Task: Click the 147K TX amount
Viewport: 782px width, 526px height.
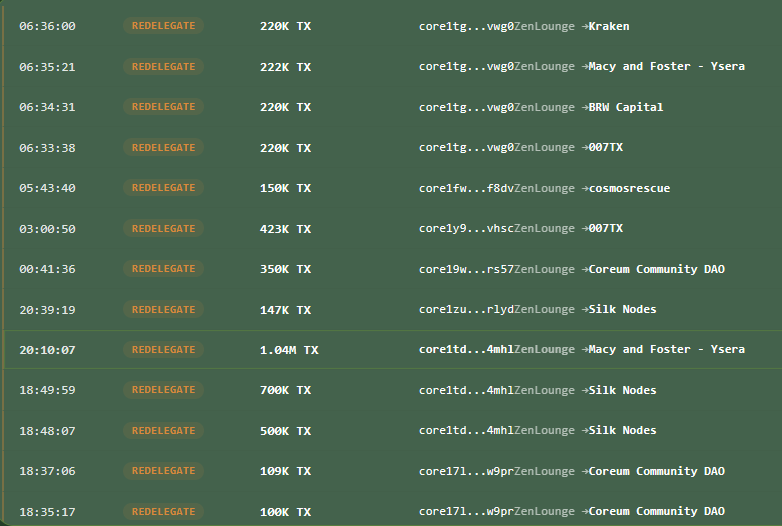Action: 285,310
